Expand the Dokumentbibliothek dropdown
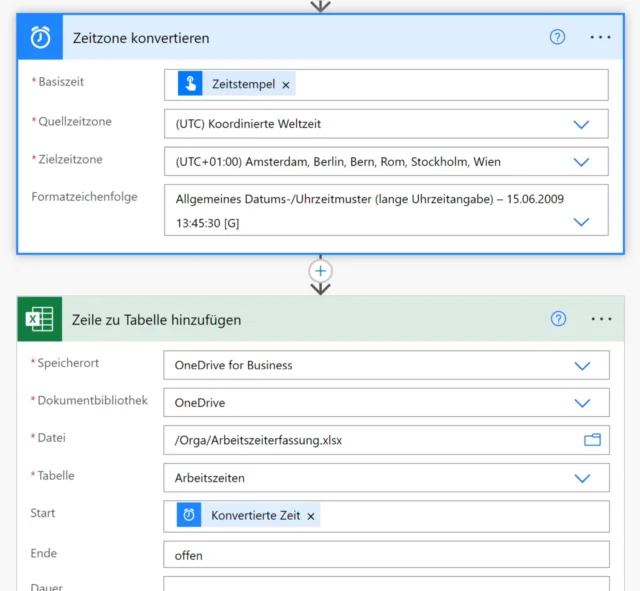 [x=582, y=403]
